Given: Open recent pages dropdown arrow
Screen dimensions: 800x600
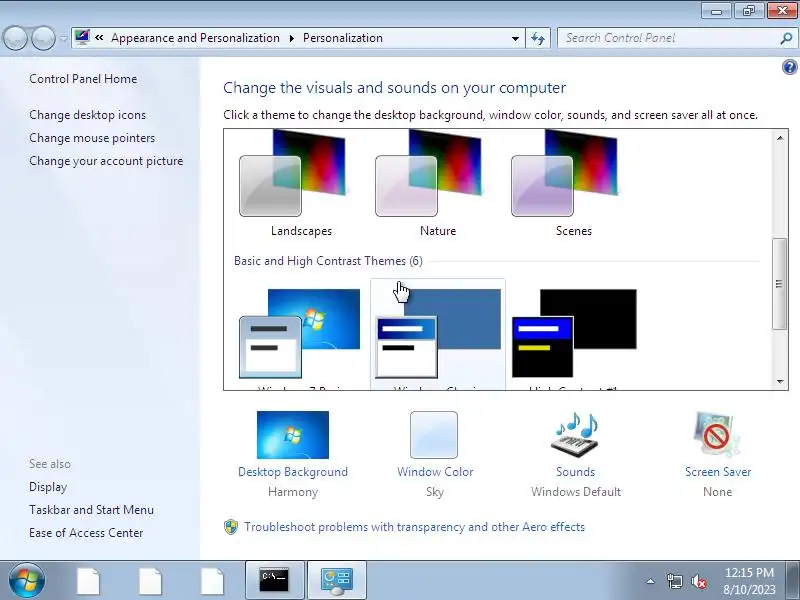Looking at the screenshot, I should (x=63, y=38).
